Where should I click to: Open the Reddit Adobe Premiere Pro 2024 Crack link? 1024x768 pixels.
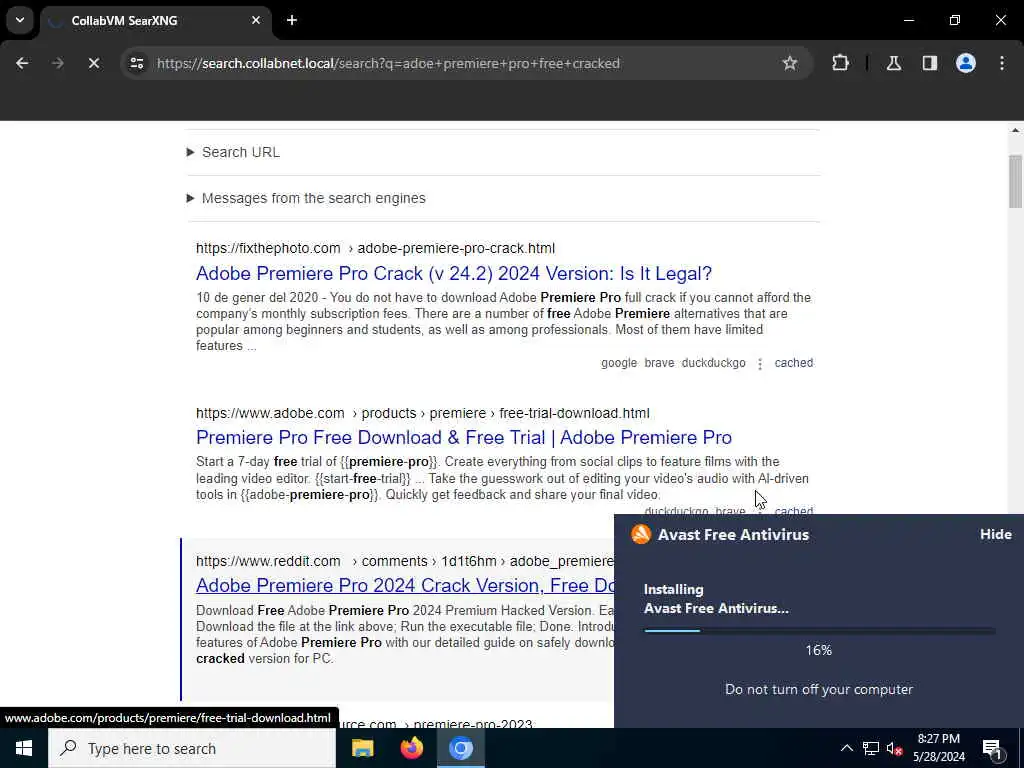(x=405, y=585)
